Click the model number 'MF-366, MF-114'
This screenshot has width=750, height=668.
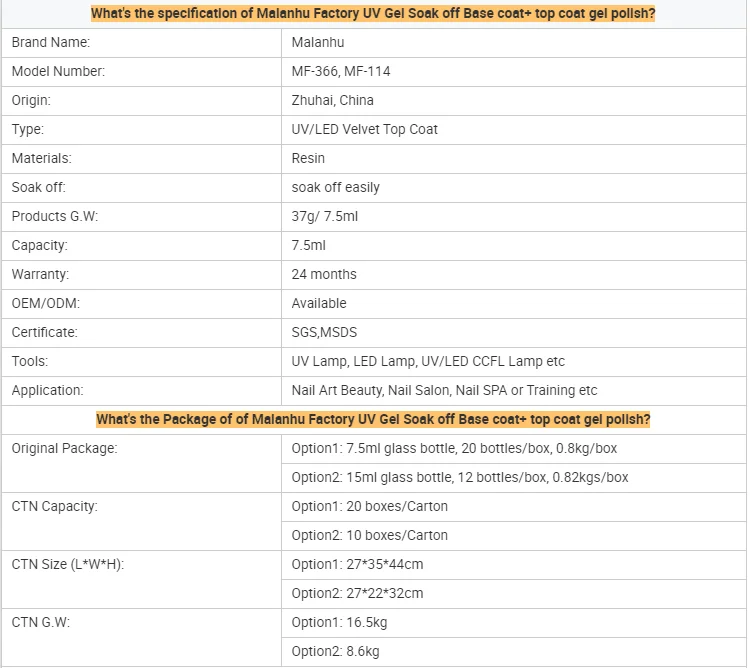340,72
